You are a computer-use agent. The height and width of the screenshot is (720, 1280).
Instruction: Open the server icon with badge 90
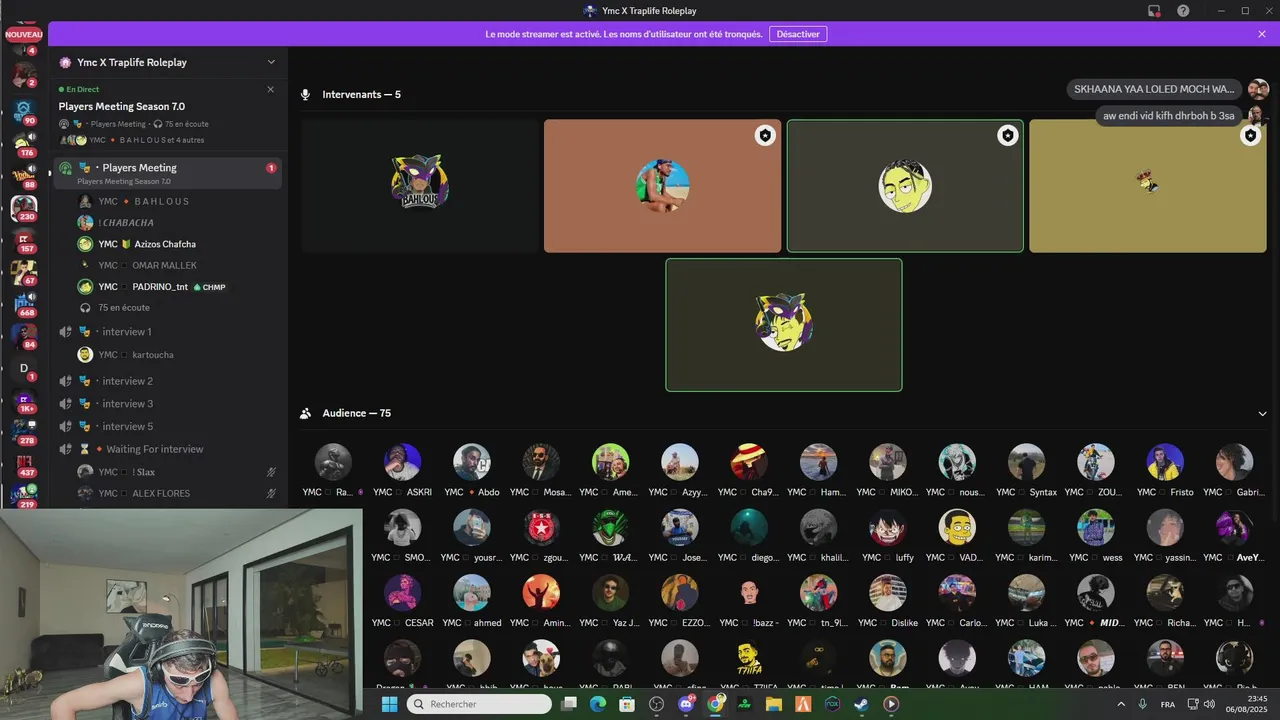tap(24, 112)
